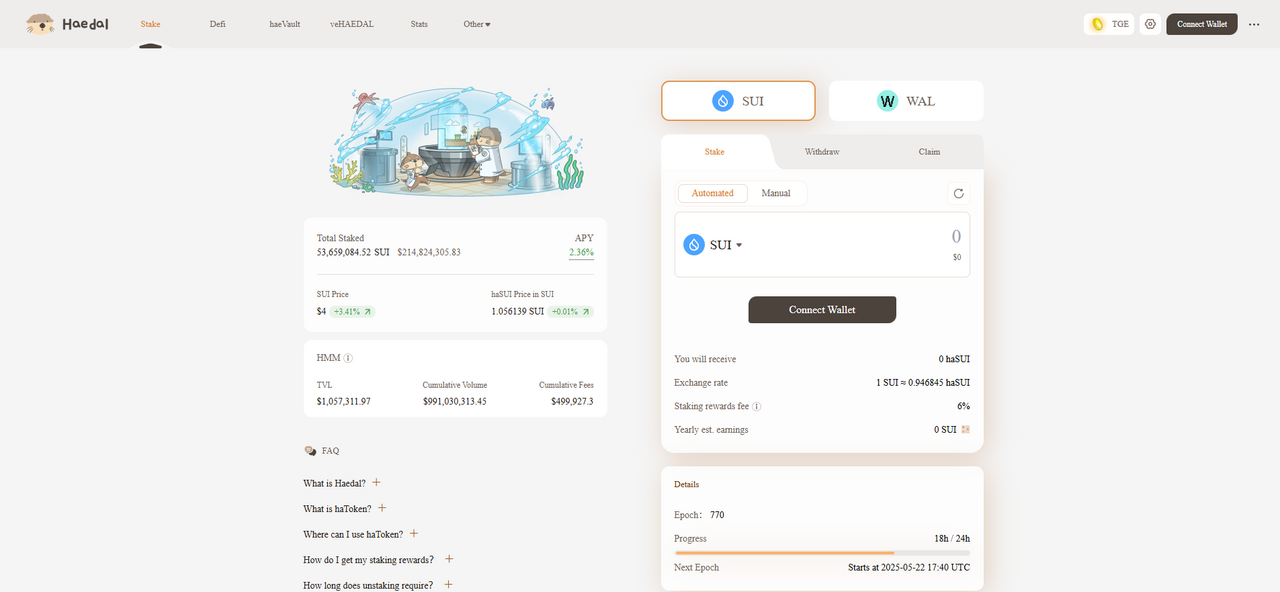Click the exchange rate 0.946845 haSUI text
This screenshot has width=1280, height=592.
click(x=923, y=383)
